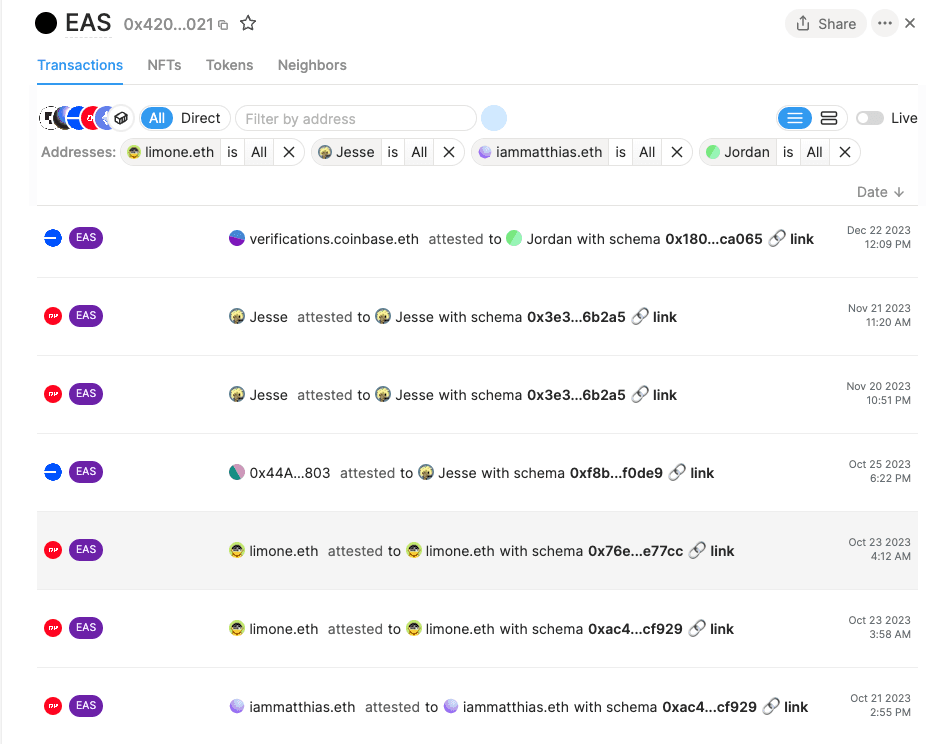Click the 0x44A...803 sender address
This screenshot has height=744, width=952.
(x=290, y=473)
